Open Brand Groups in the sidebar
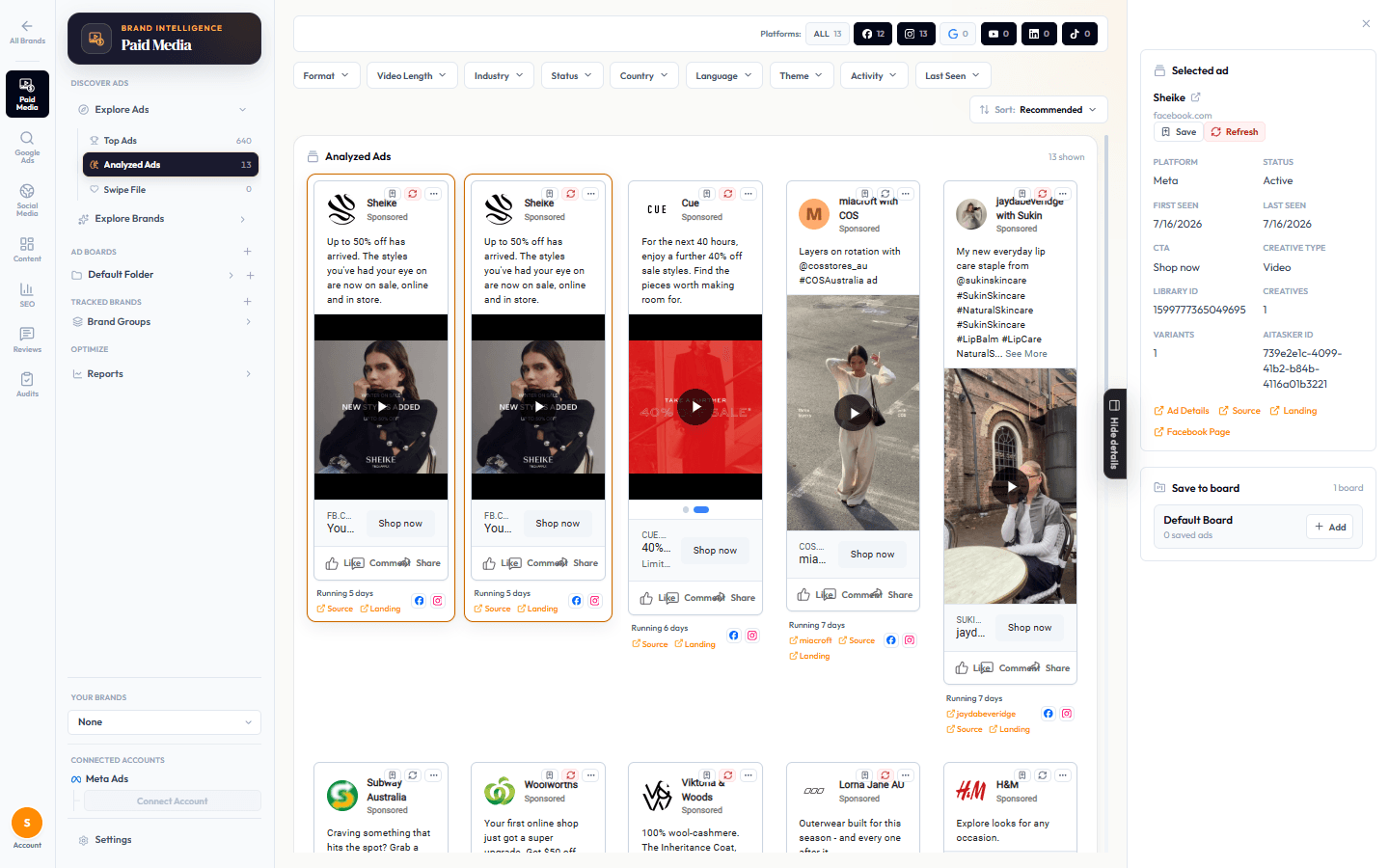Screen dimensions: 1389x868 pyautogui.click(x=164, y=322)
